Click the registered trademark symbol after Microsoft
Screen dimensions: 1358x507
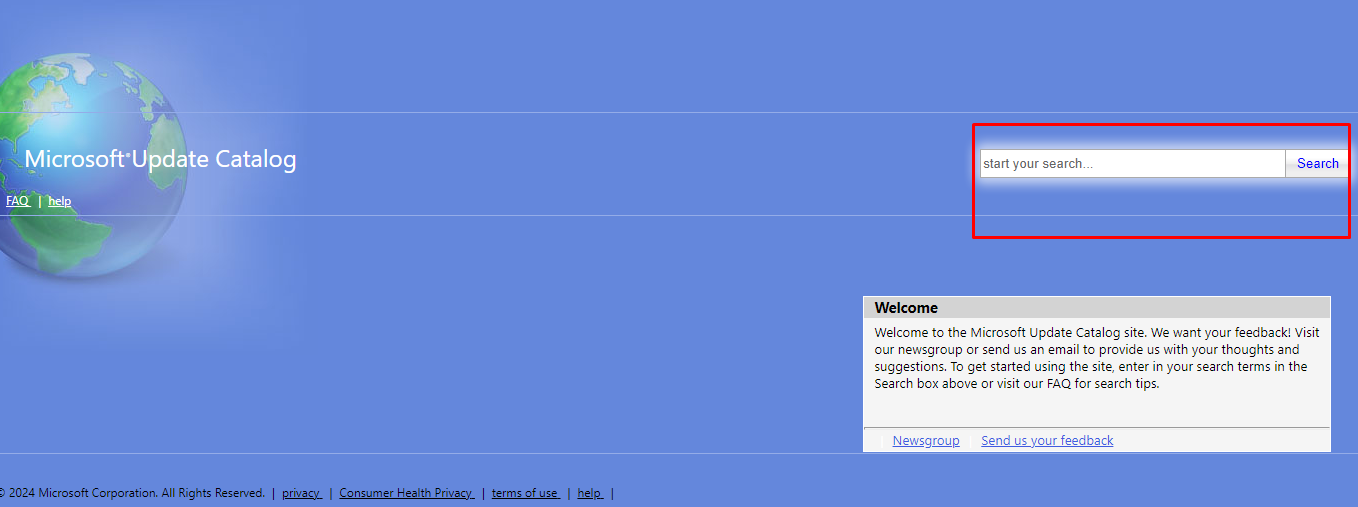tap(128, 153)
